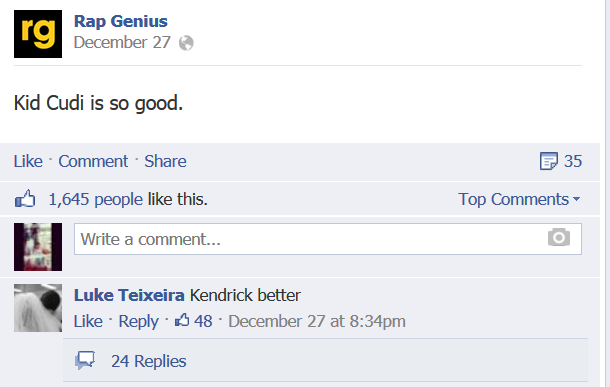The image size is (610, 387).
Task: View the 1,645 people who liked this
Action: 95,199
